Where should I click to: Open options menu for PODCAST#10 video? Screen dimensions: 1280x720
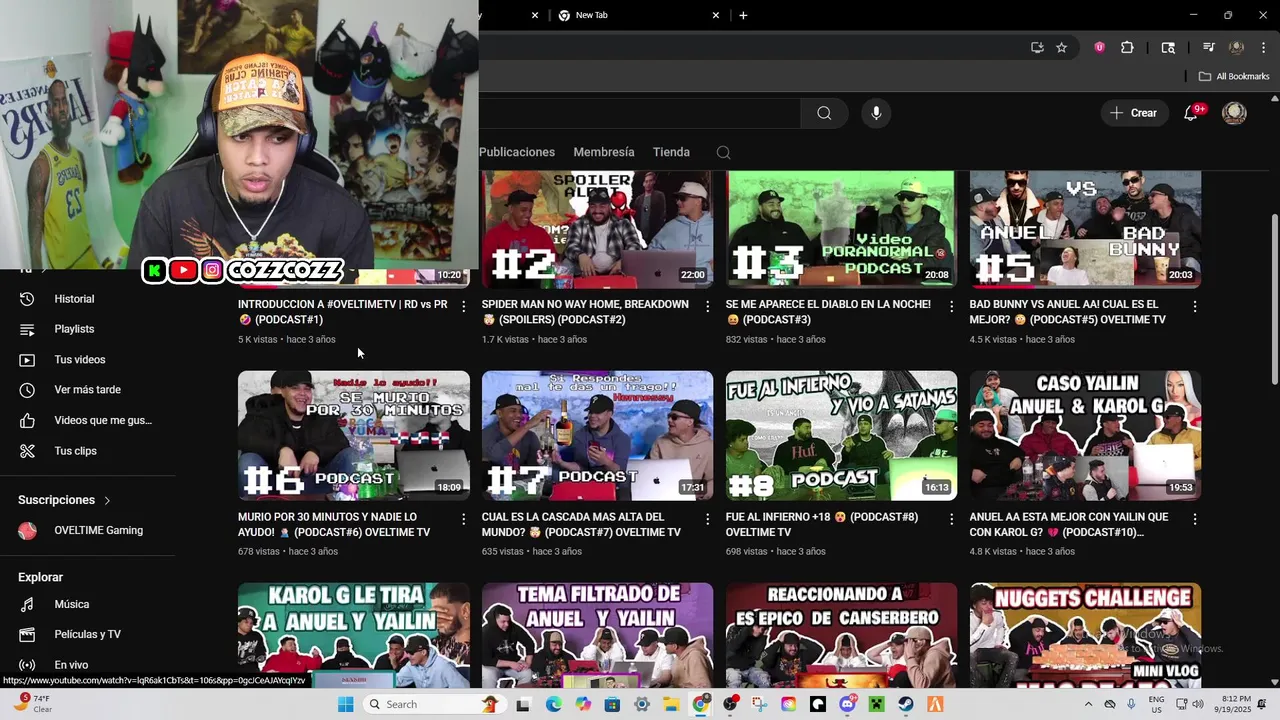point(1194,519)
